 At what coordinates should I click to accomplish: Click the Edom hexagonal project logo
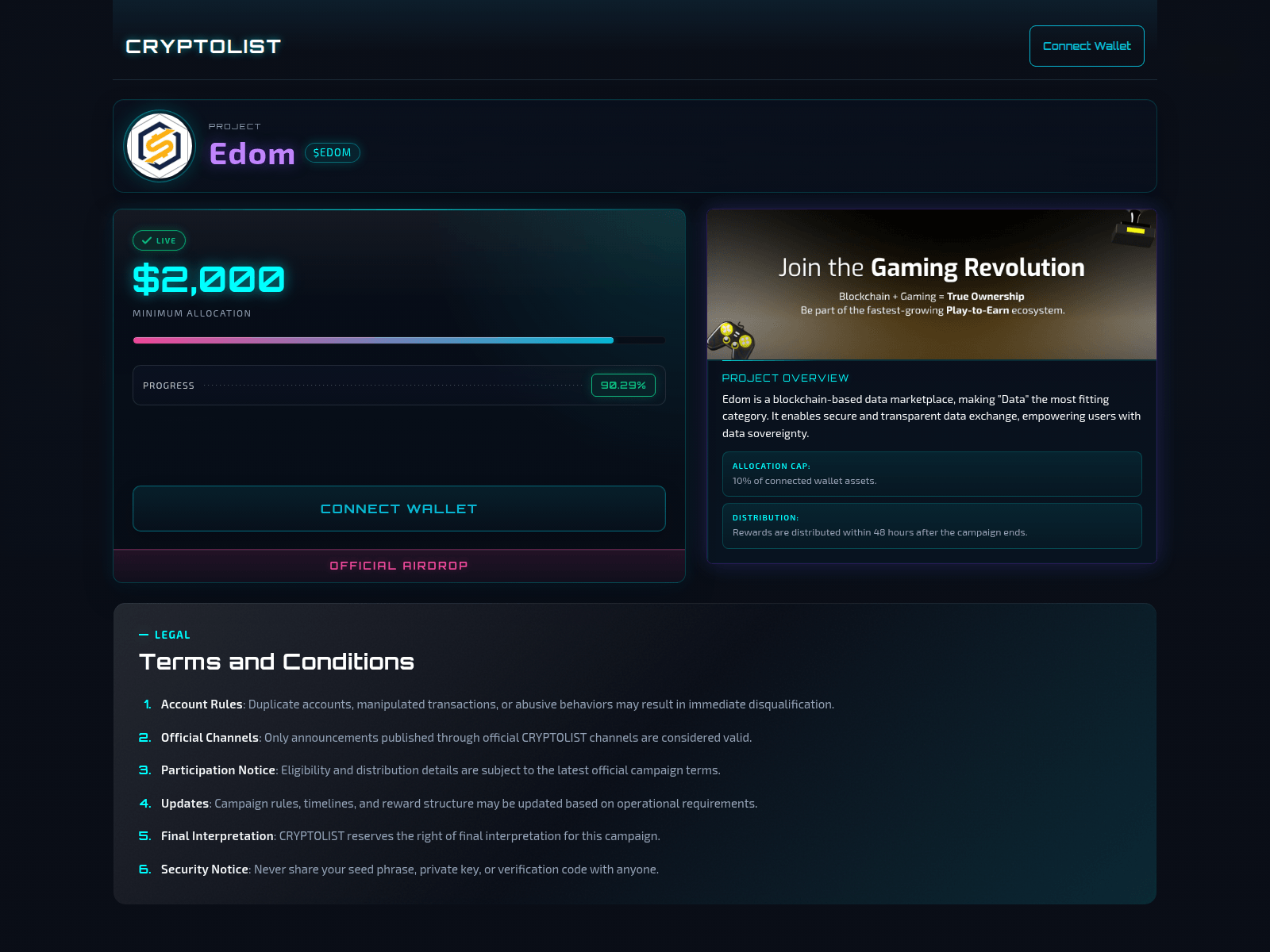point(159,146)
